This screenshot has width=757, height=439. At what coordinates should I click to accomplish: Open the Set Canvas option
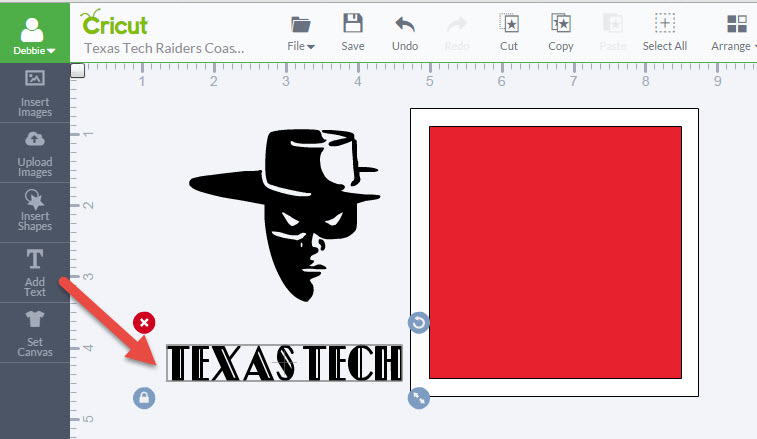(35, 333)
